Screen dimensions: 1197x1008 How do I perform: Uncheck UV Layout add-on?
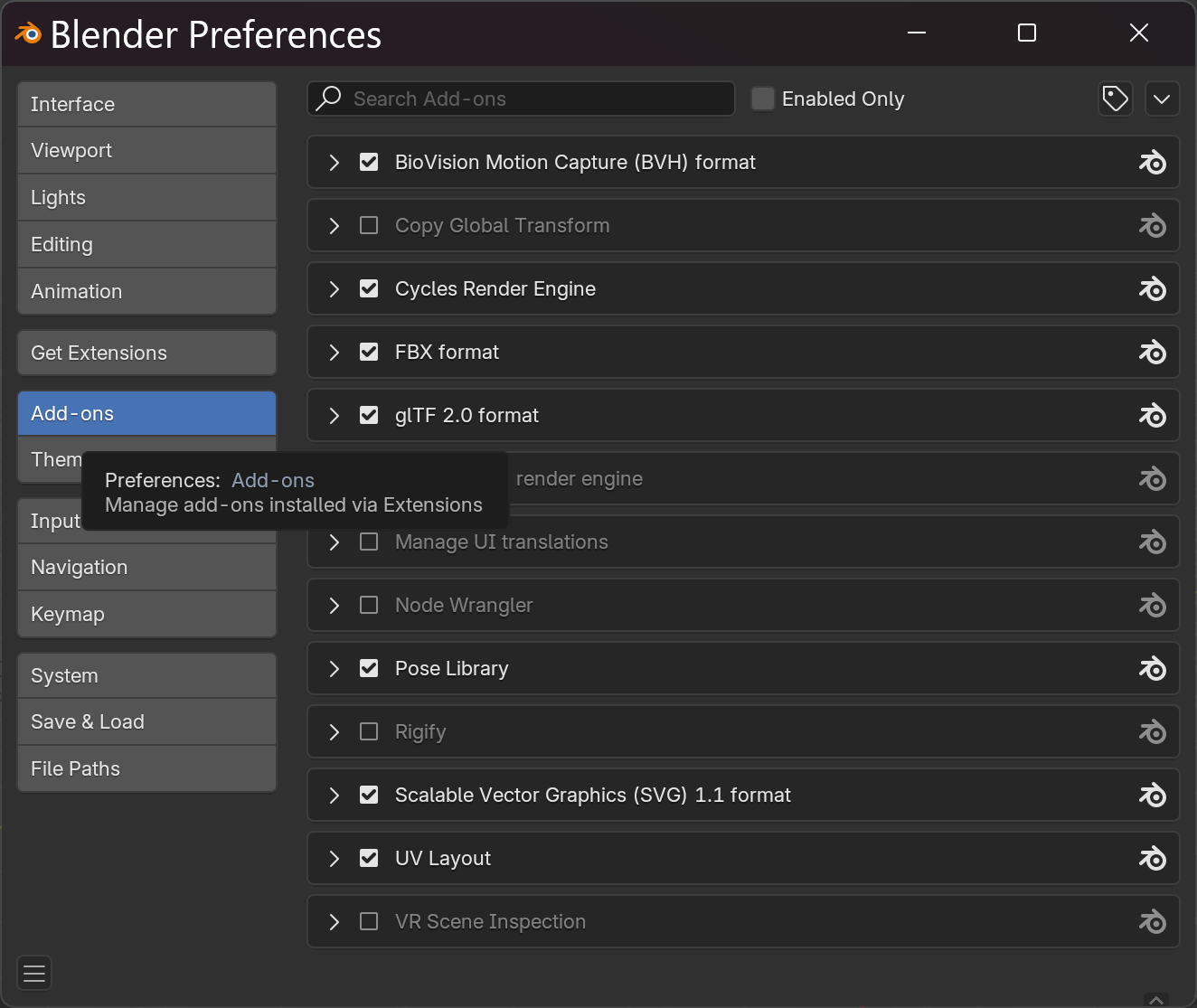(x=369, y=858)
